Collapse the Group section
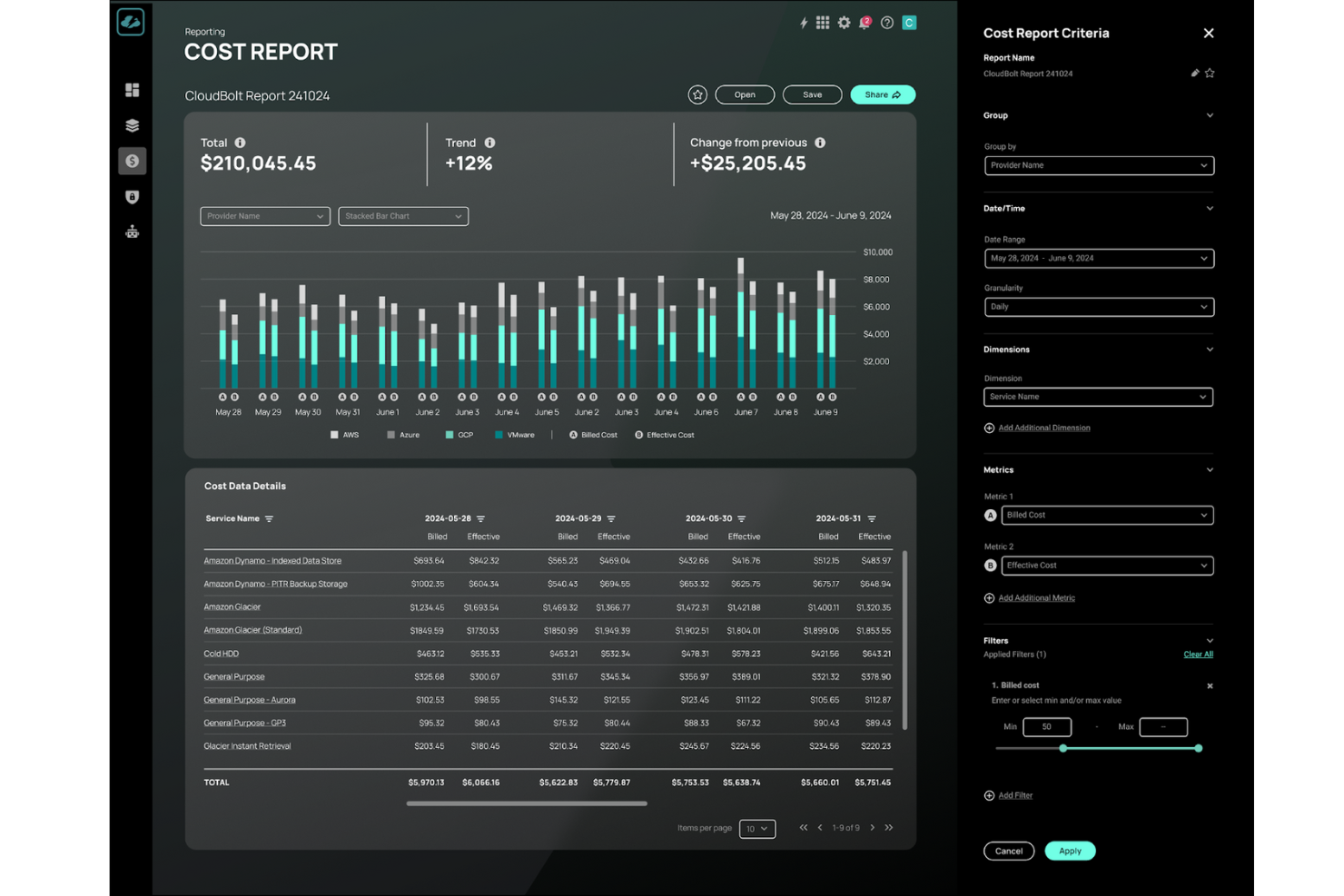This screenshot has height=896, width=1344. pos(1210,115)
